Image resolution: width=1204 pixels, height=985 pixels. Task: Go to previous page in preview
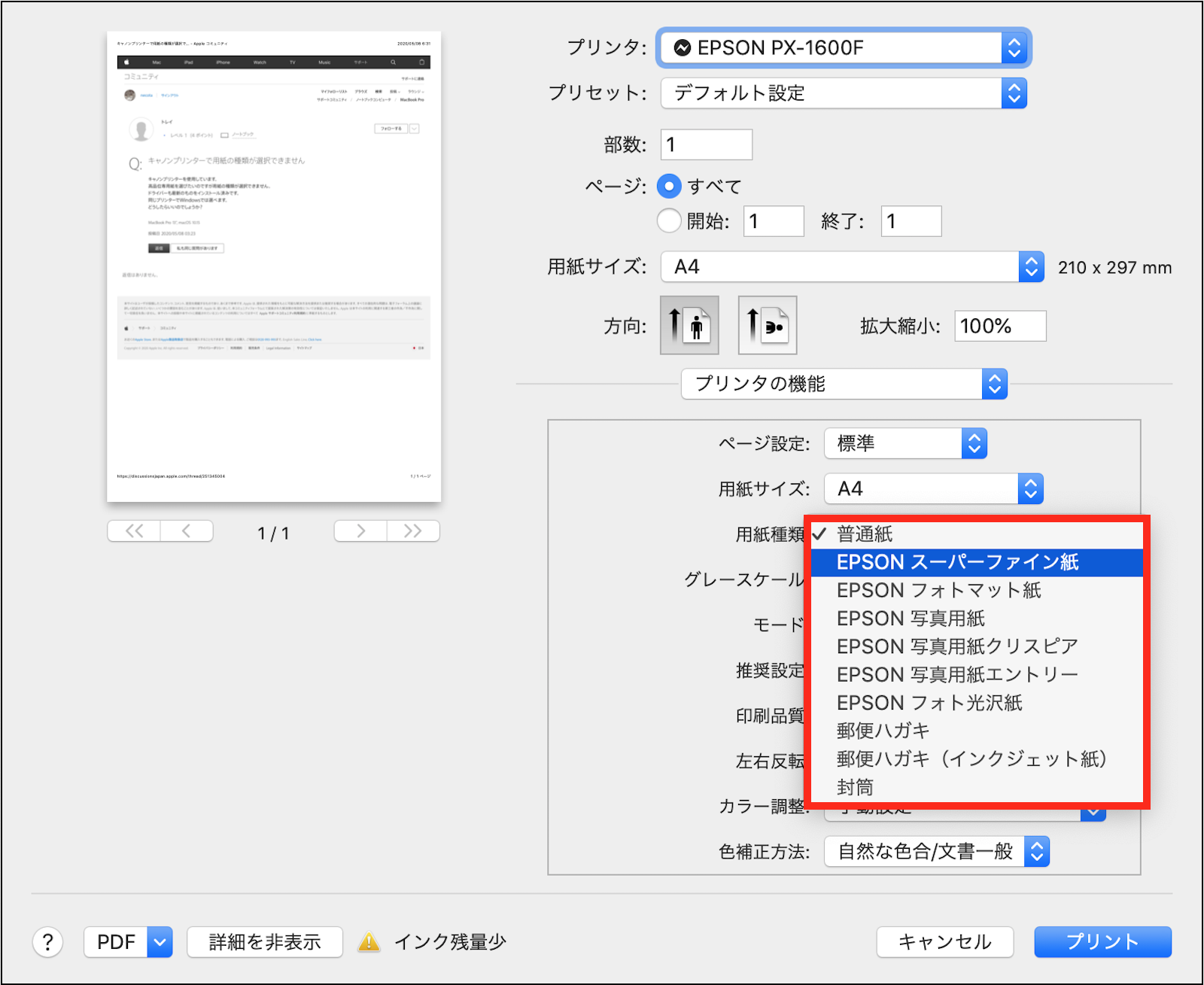tap(187, 531)
